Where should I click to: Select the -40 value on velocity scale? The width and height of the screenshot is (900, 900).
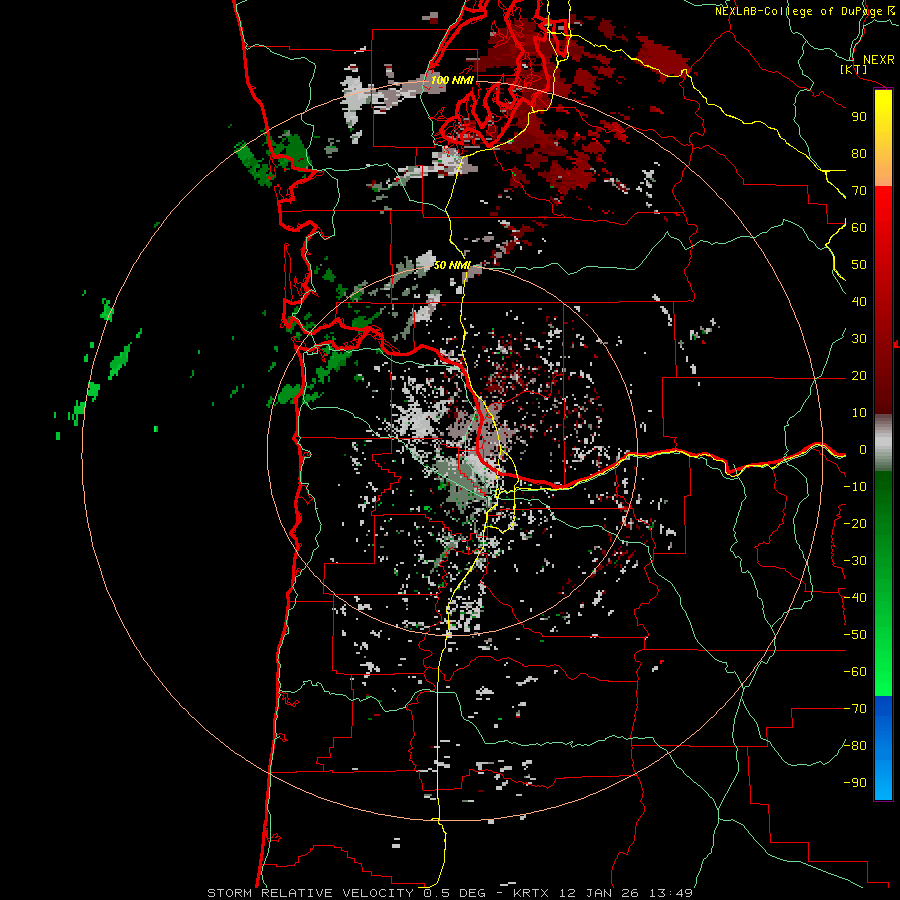coord(855,598)
